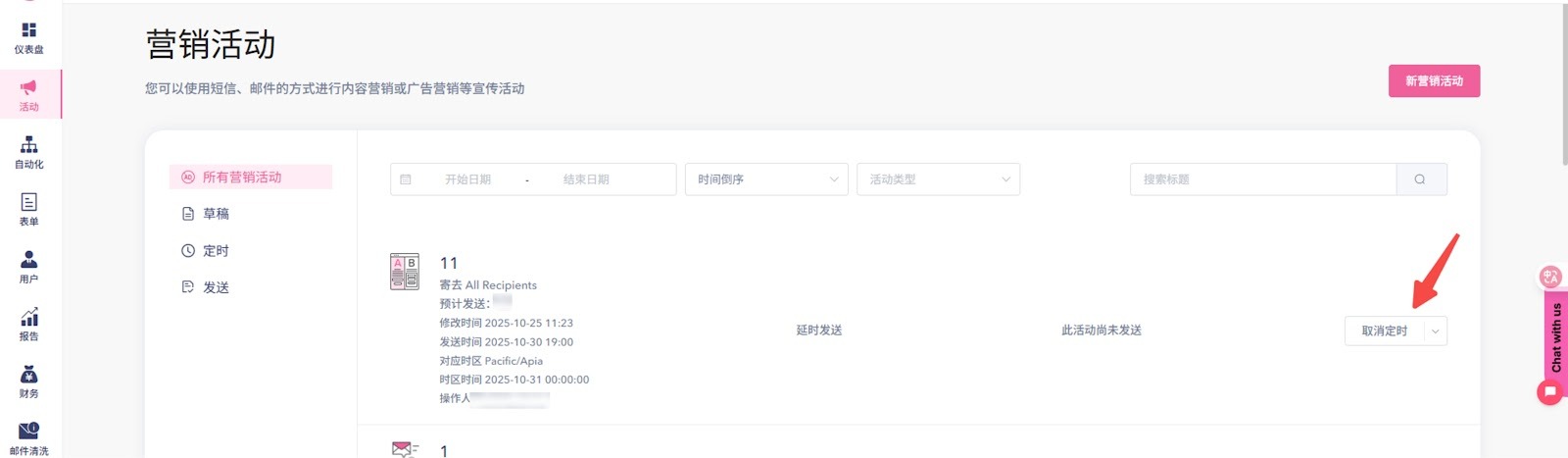Expand the 时间倒序 sort dropdown
The width and height of the screenshot is (1568, 458).
[x=766, y=179]
